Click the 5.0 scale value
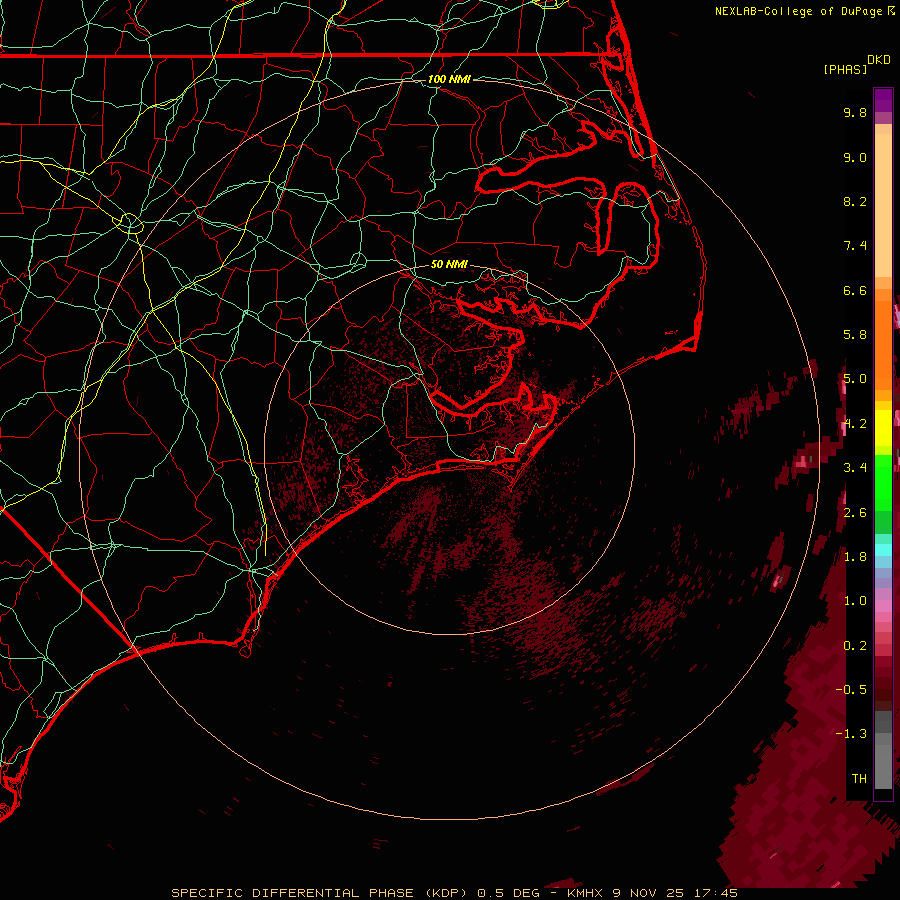 coord(855,379)
